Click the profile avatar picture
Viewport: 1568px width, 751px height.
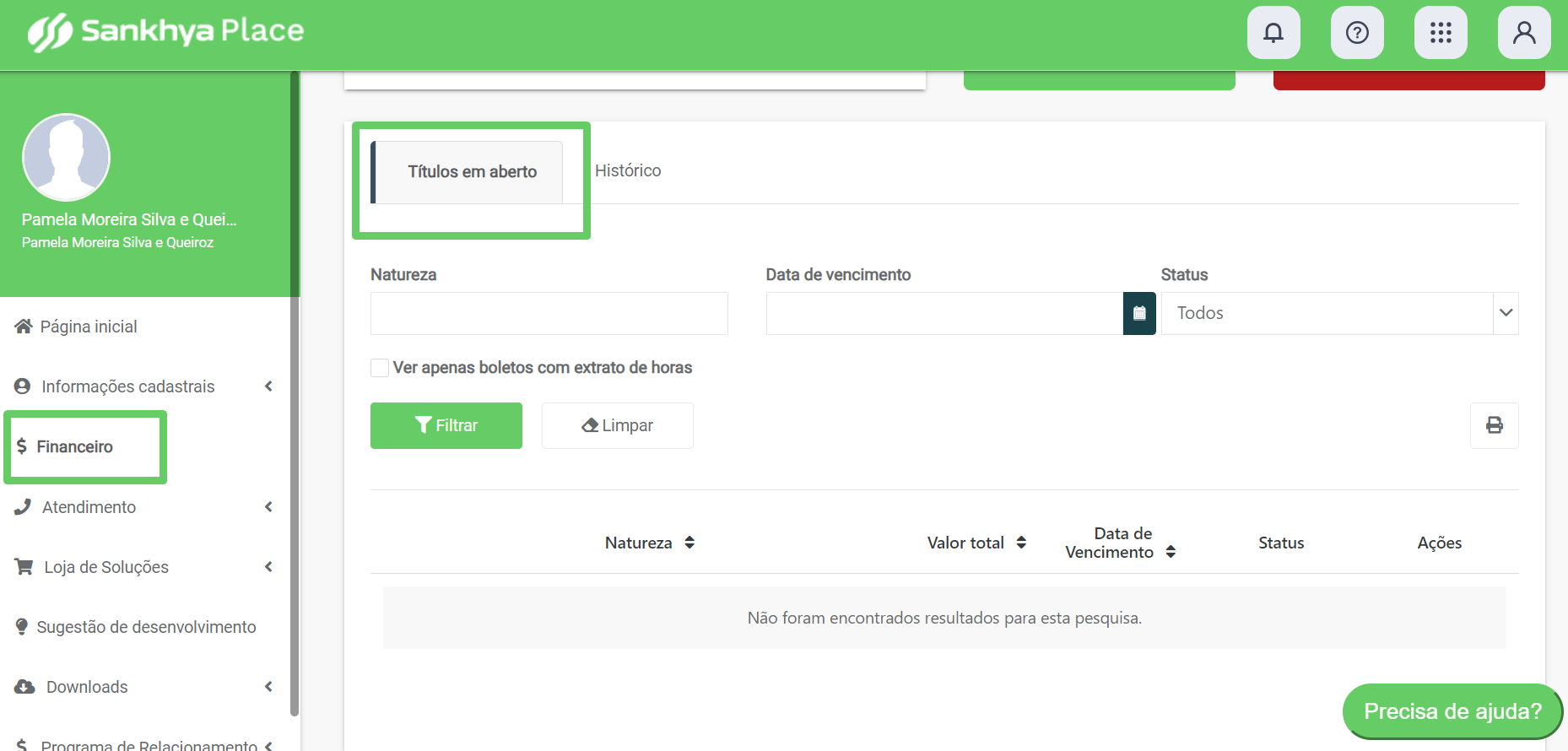pyautogui.click(x=66, y=158)
